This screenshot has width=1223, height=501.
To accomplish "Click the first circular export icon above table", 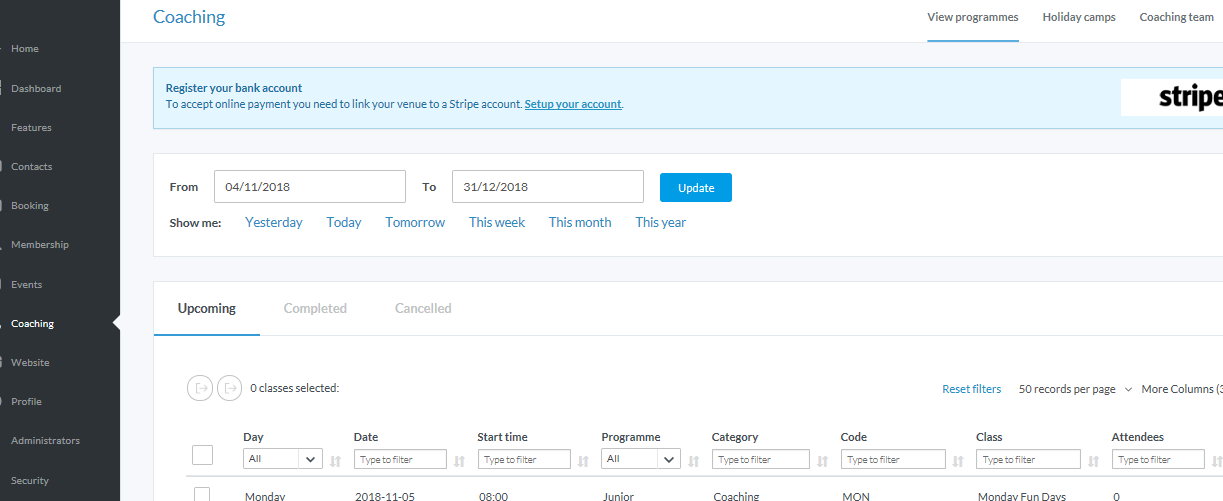I will 200,388.
